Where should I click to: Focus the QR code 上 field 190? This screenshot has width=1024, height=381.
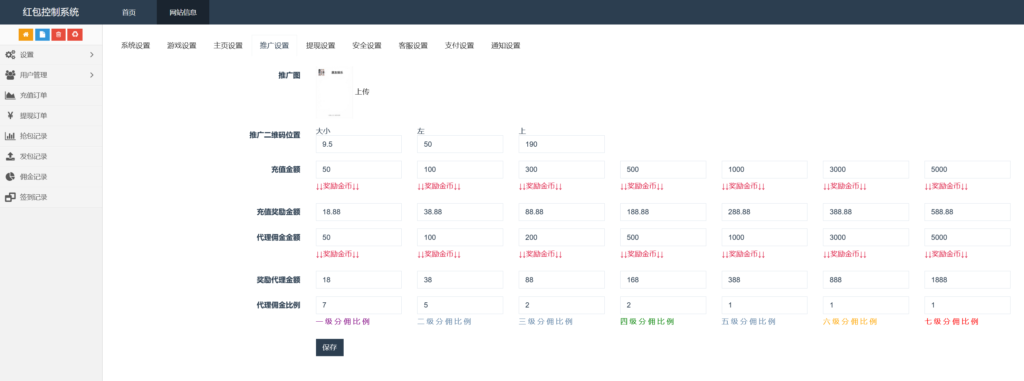coord(562,144)
